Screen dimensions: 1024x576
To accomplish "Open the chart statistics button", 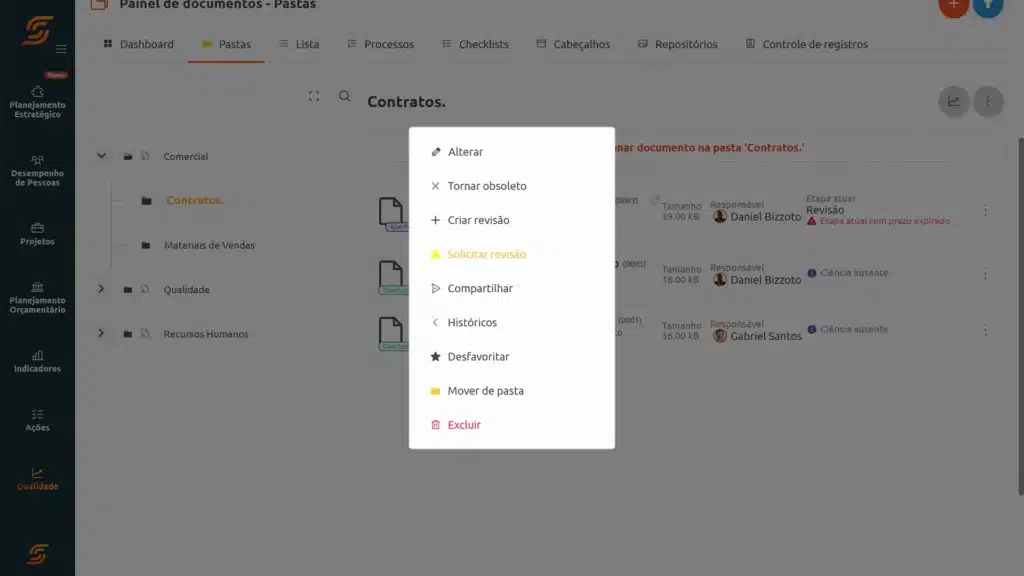I will coord(954,101).
